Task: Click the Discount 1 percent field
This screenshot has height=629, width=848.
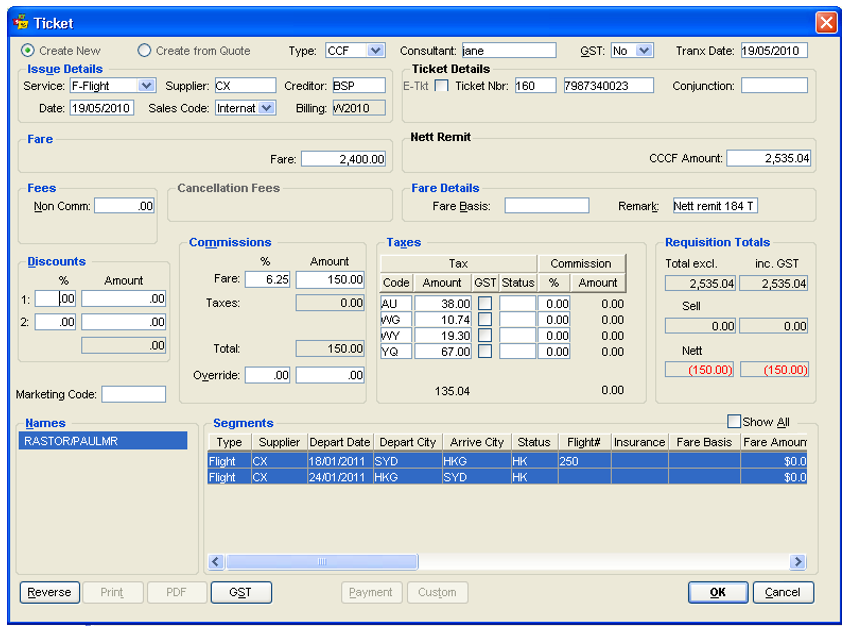Action: point(55,298)
